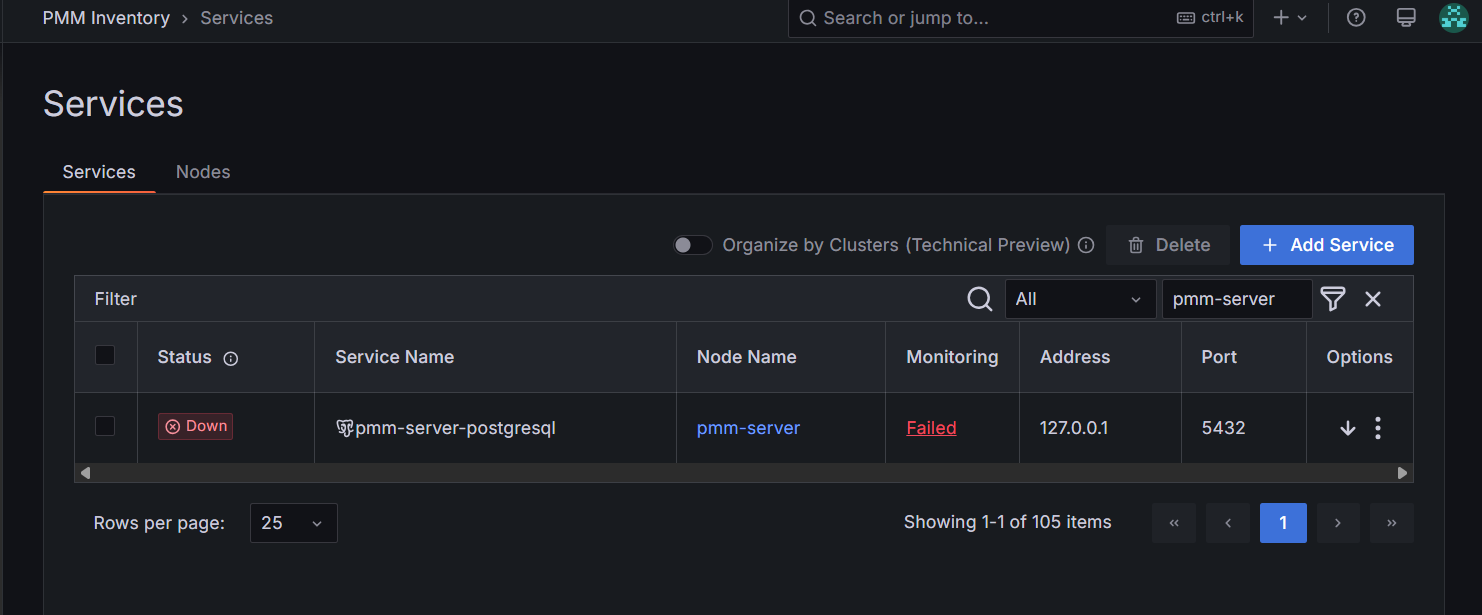
Task: Click the Delete button
Action: 1168,245
